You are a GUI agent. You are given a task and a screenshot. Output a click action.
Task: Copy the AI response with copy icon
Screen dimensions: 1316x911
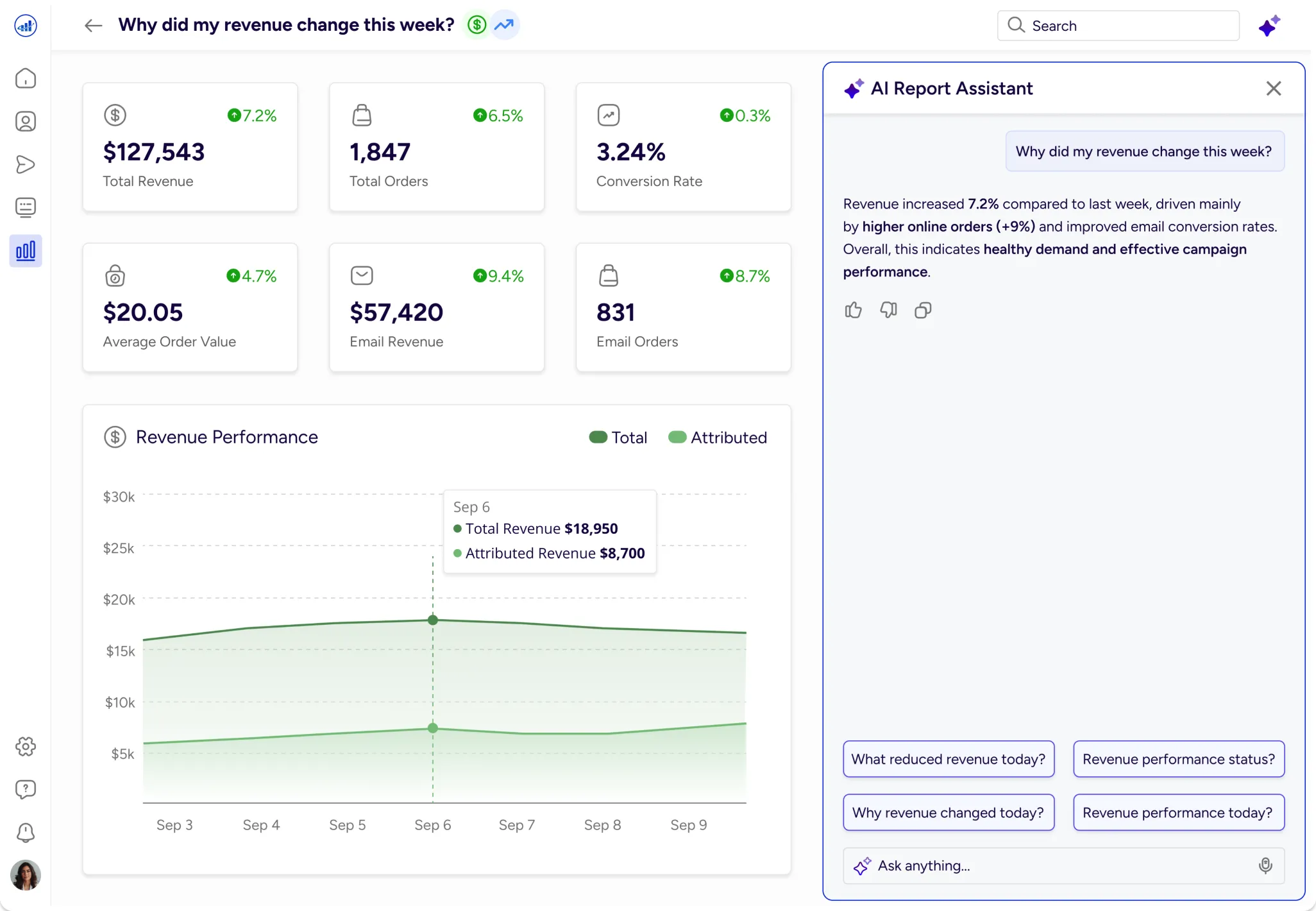[x=923, y=311]
